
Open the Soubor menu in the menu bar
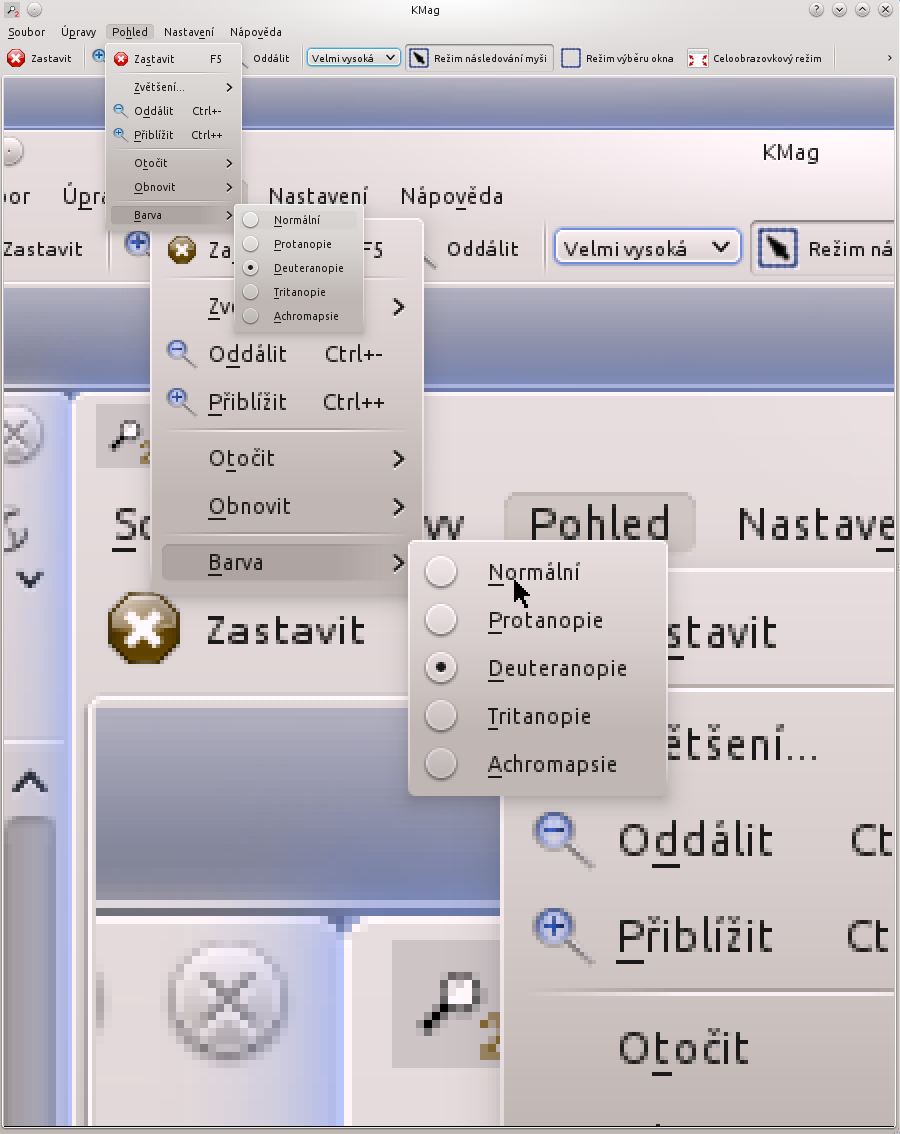tap(26, 32)
